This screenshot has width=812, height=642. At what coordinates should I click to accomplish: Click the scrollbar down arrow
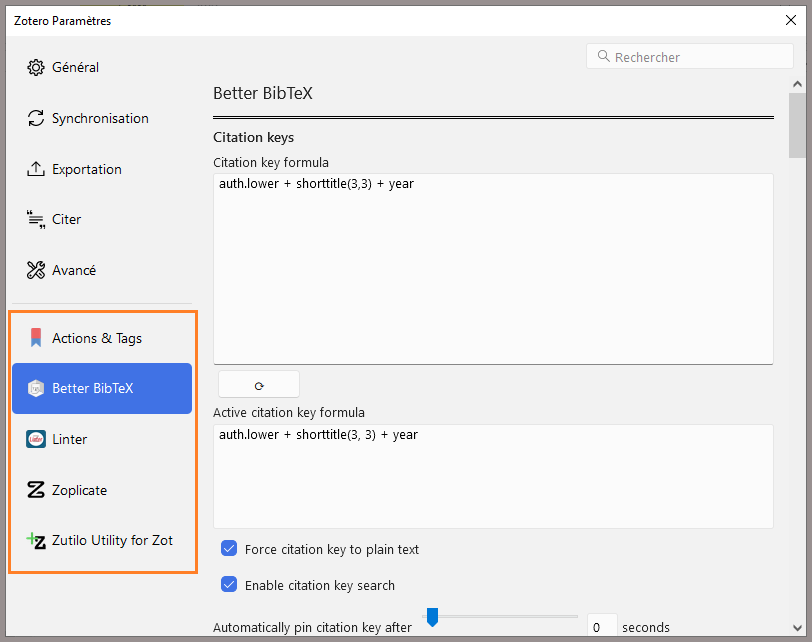click(x=798, y=628)
